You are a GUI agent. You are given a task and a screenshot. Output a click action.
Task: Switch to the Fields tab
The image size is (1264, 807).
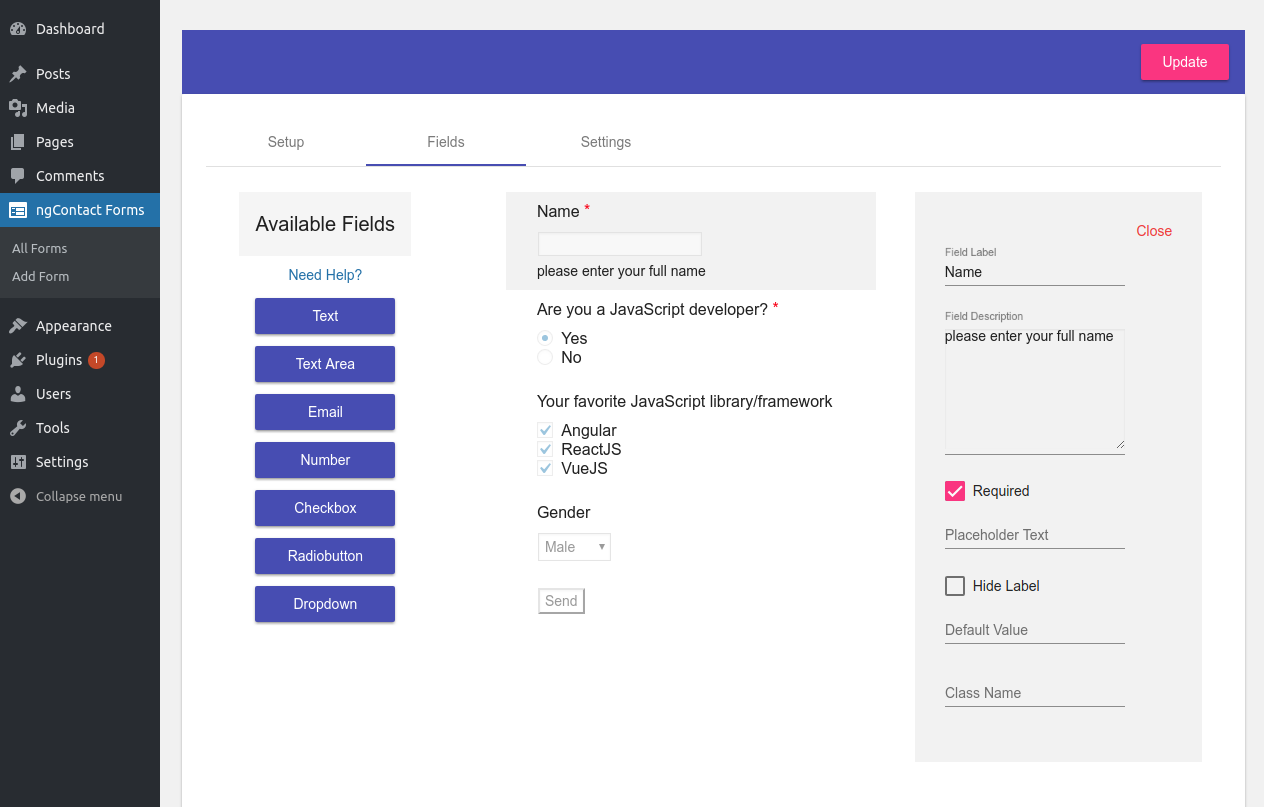446,142
